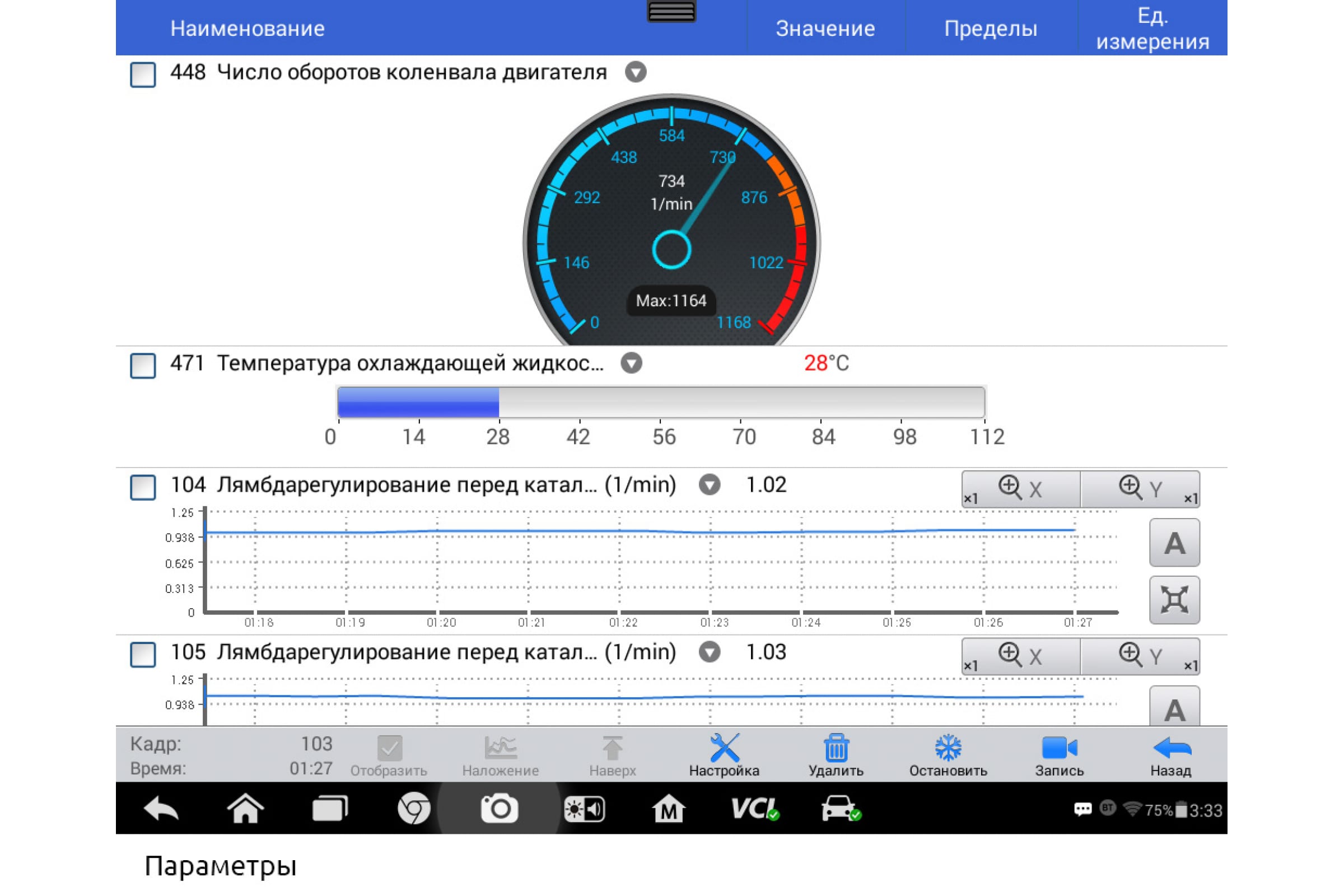This screenshot has height=896, width=1344.
Task: Pull down the top drawer handle
Action: [x=671, y=11]
